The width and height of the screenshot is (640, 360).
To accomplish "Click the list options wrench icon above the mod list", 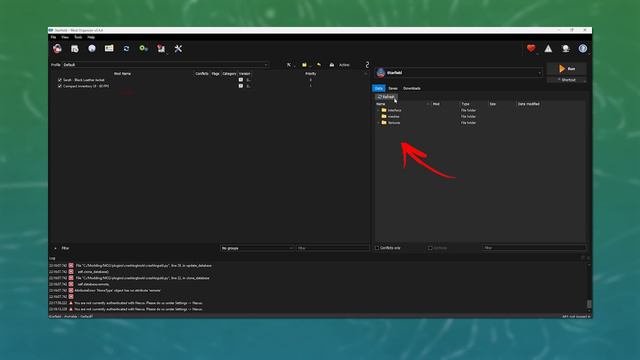I will click(x=289, y=64).
